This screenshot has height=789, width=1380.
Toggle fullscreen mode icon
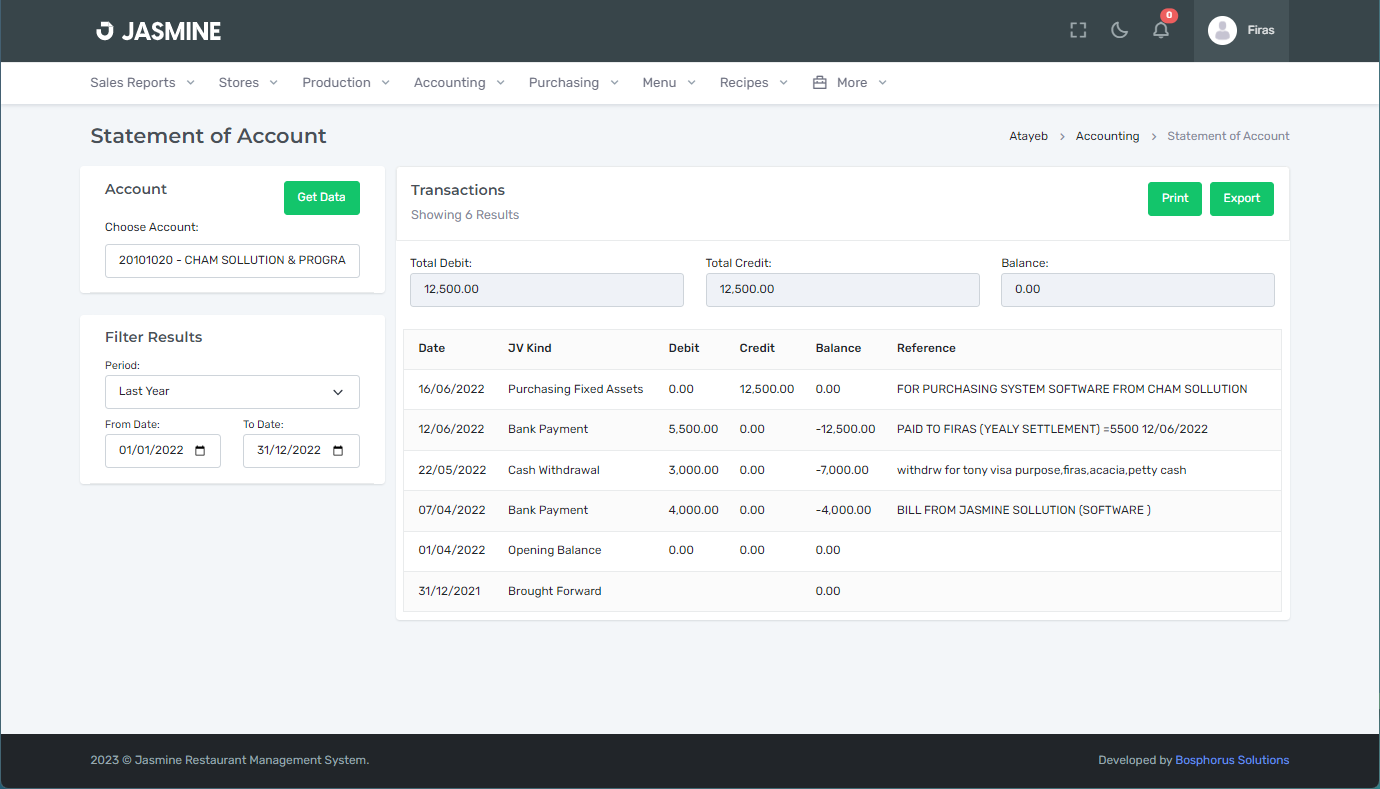coord(1078,30)
